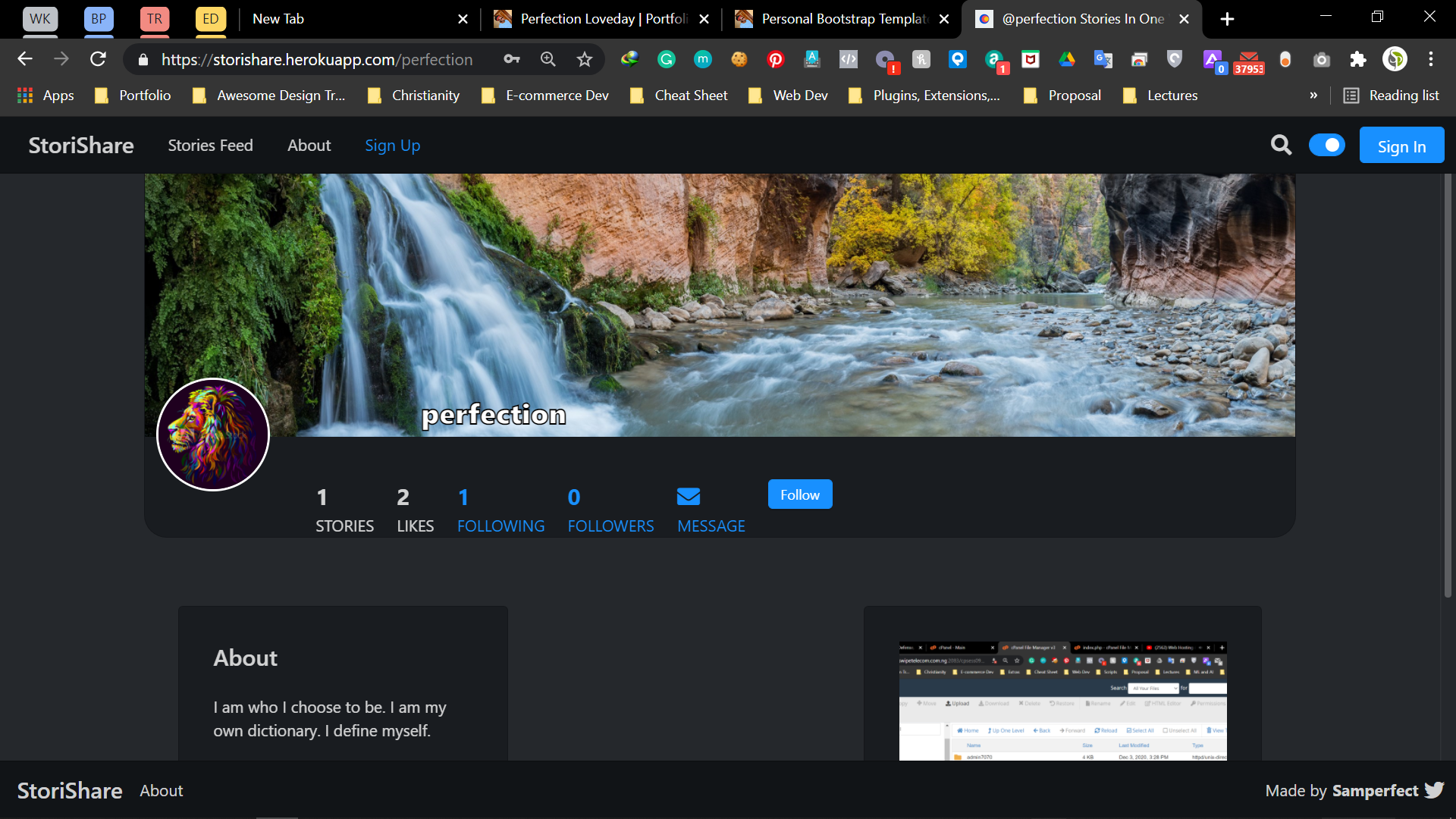Viewport: 1456px width, 819px height.
Task: Click the envelope message icon
Action: tap(688, 497)
